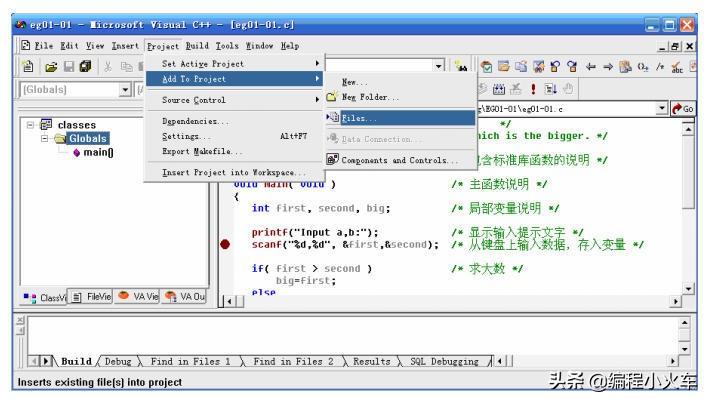Image resolution: width=709 pixels, height=402 pixels.
Task: Click the code editor vertical scroll down arrow
Action: (688, 289)
